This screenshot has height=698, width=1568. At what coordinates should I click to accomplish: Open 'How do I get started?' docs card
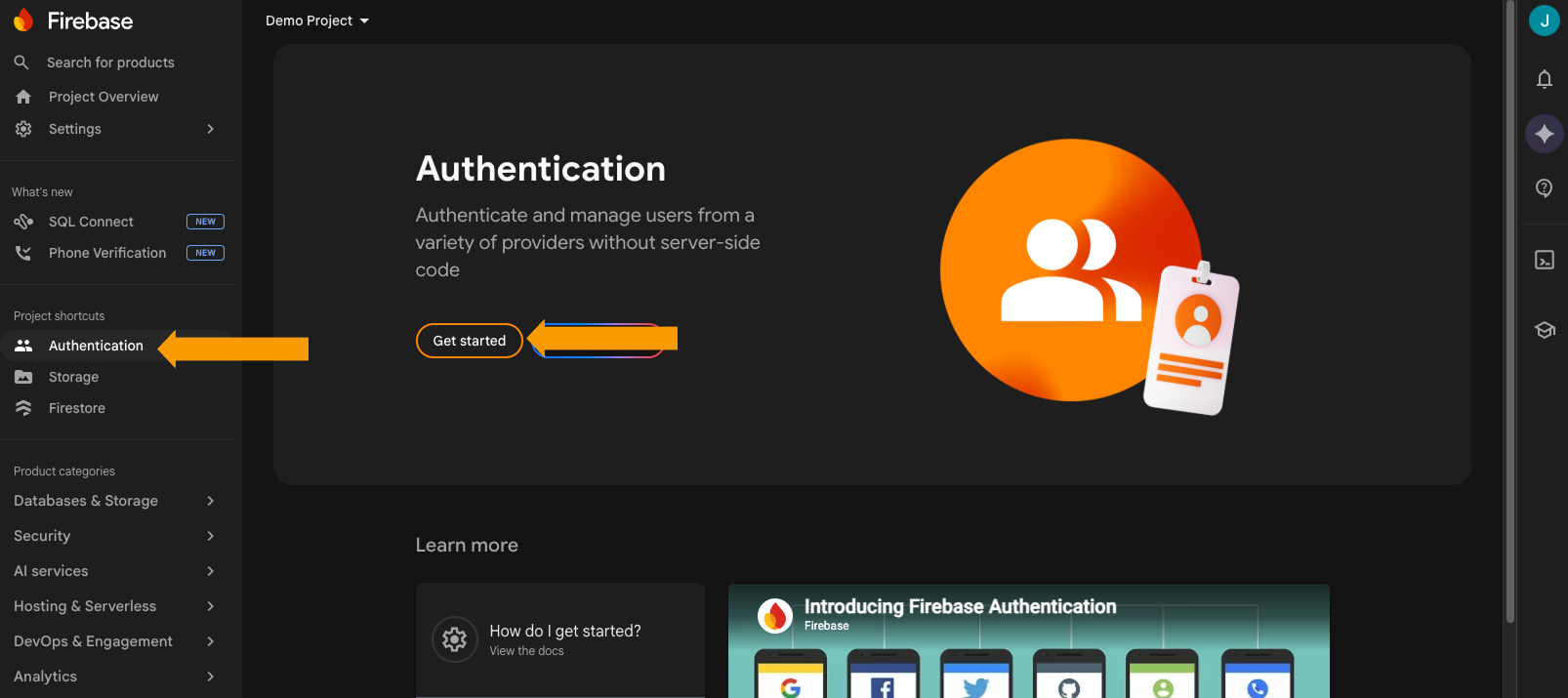(560, 639)
